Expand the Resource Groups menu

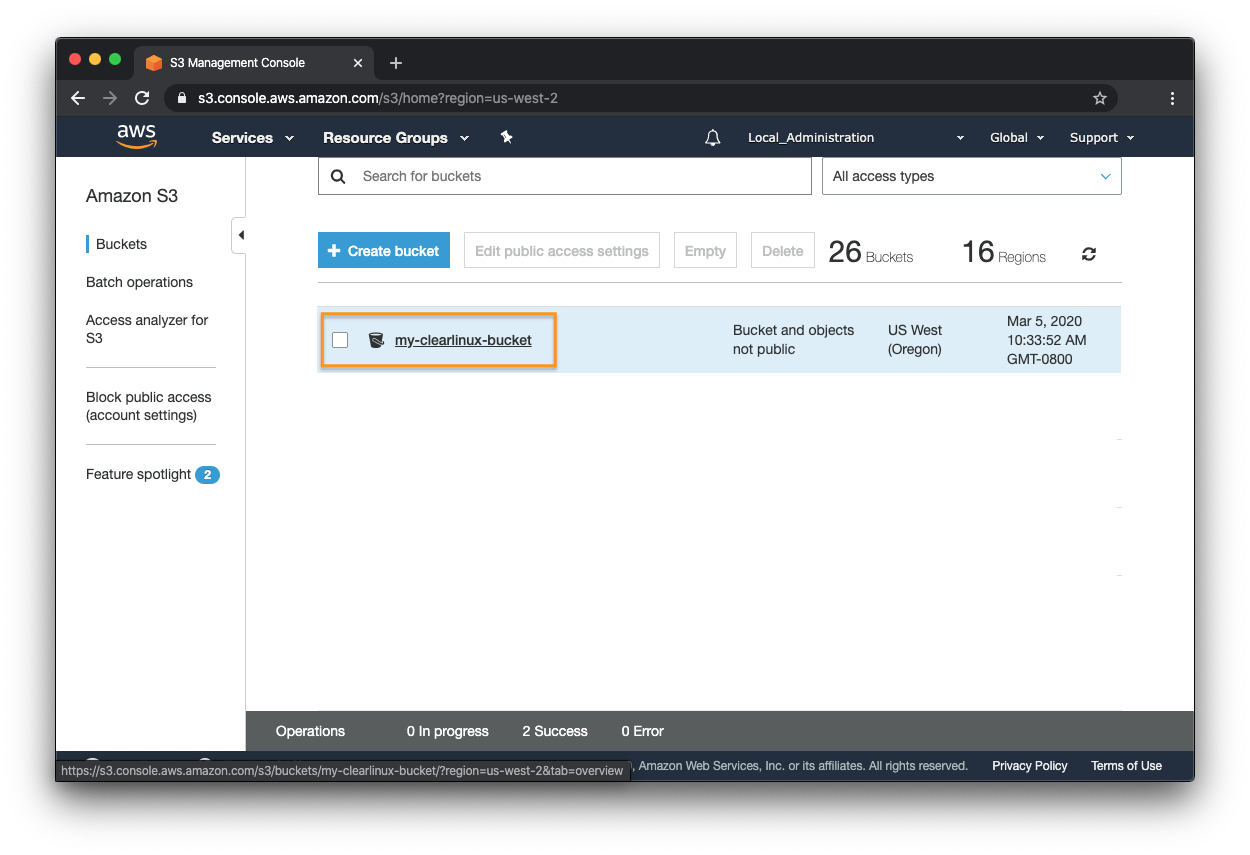point(396,138)
